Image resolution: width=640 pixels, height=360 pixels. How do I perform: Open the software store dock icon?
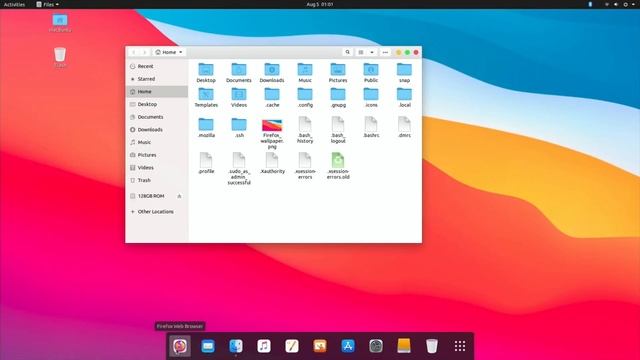tap(348, 346)
